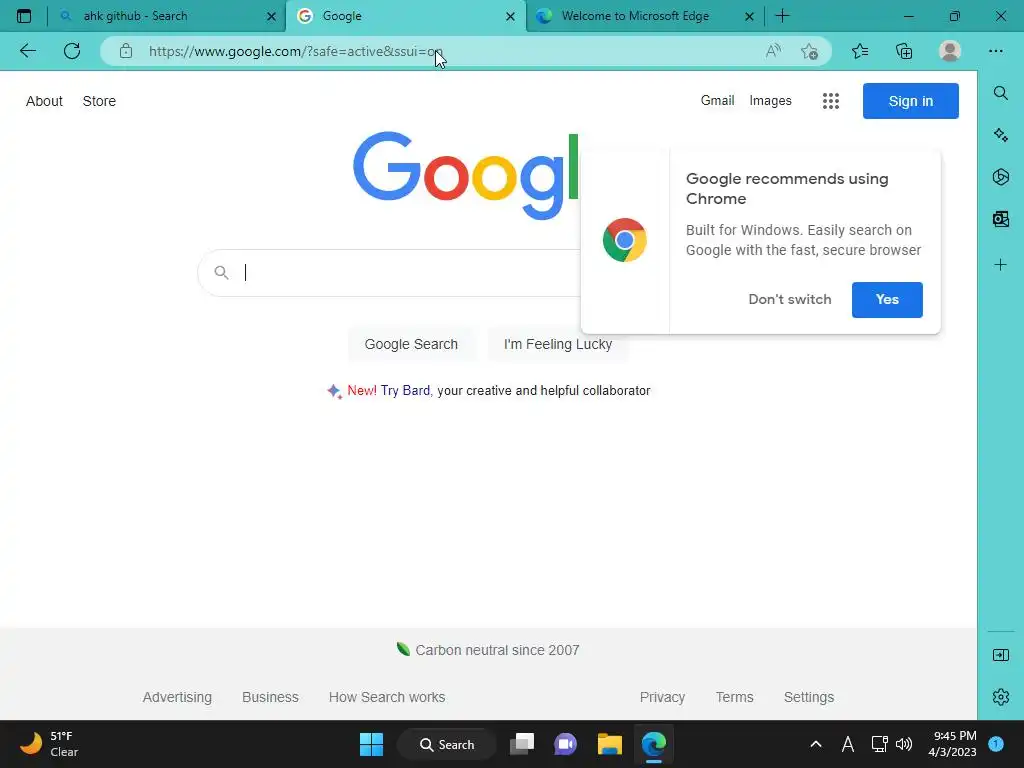Open weather widget showing 51°F Clear

click(x=50, y=744)
